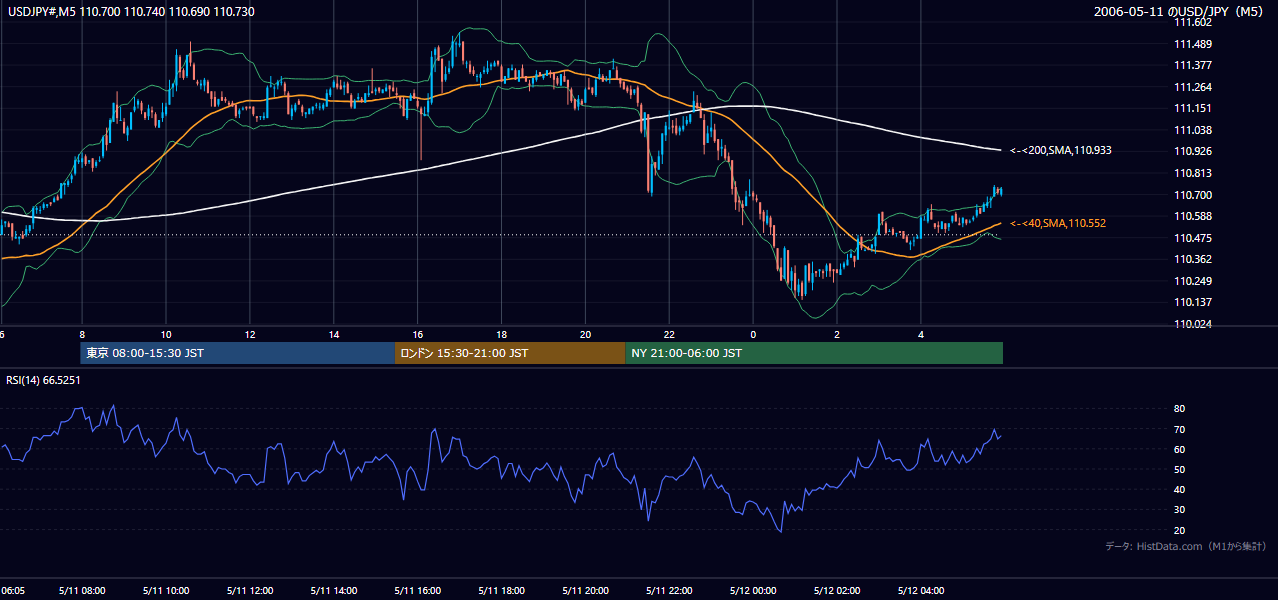The width and height of the screenshot is (1278, 600).
Task: Click the 2006-05-11 USD/JPY (M5) title
Action: [1178, 11]
